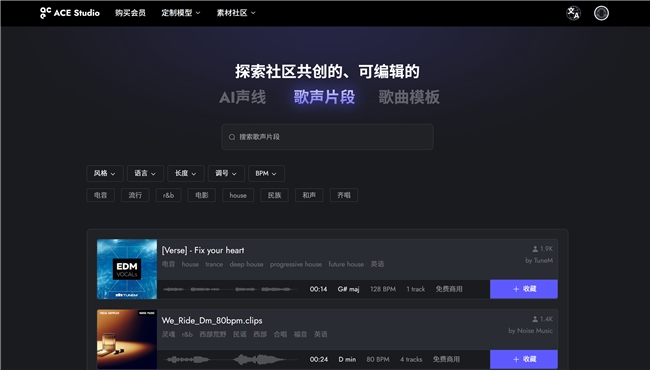Click the 西部荒野 tag on We_Ride_Dm_80bpm

(213, 334)
